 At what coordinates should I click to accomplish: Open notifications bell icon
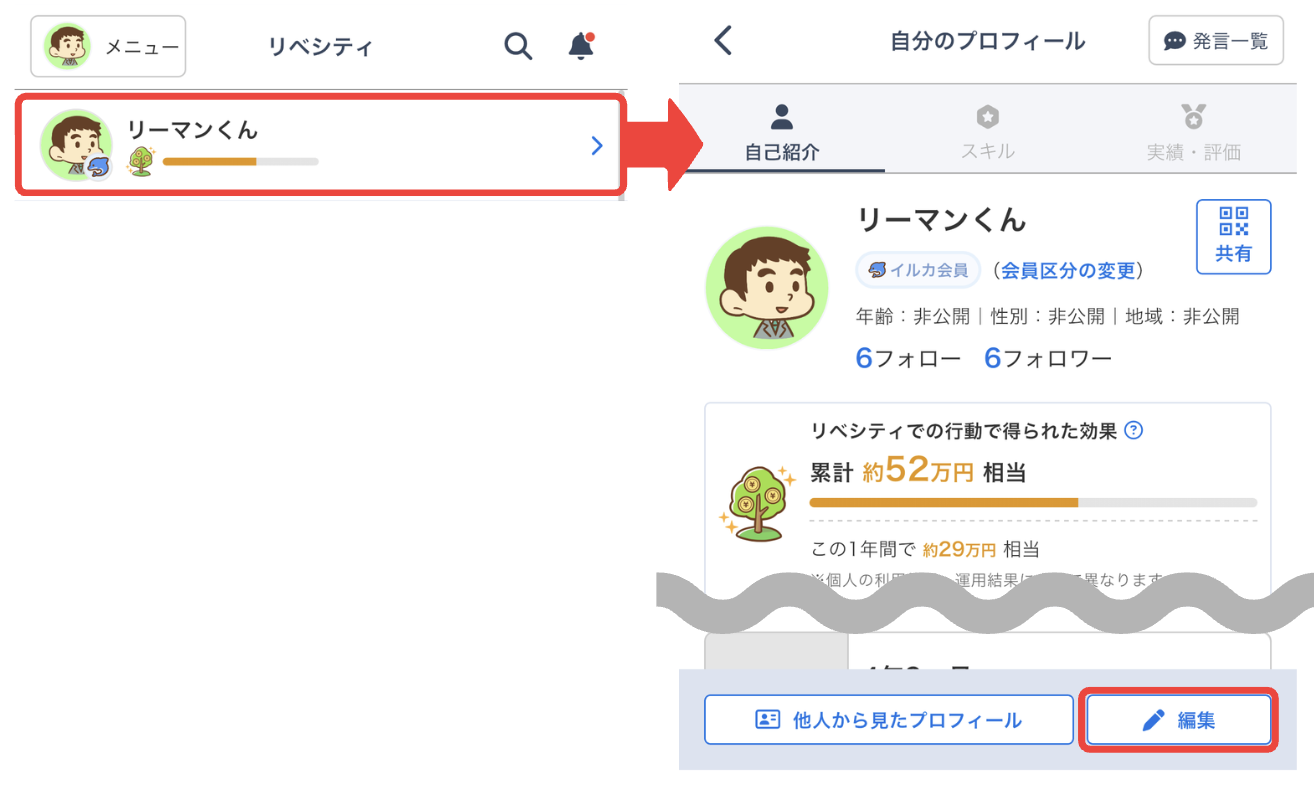click(x=581, y=46)
